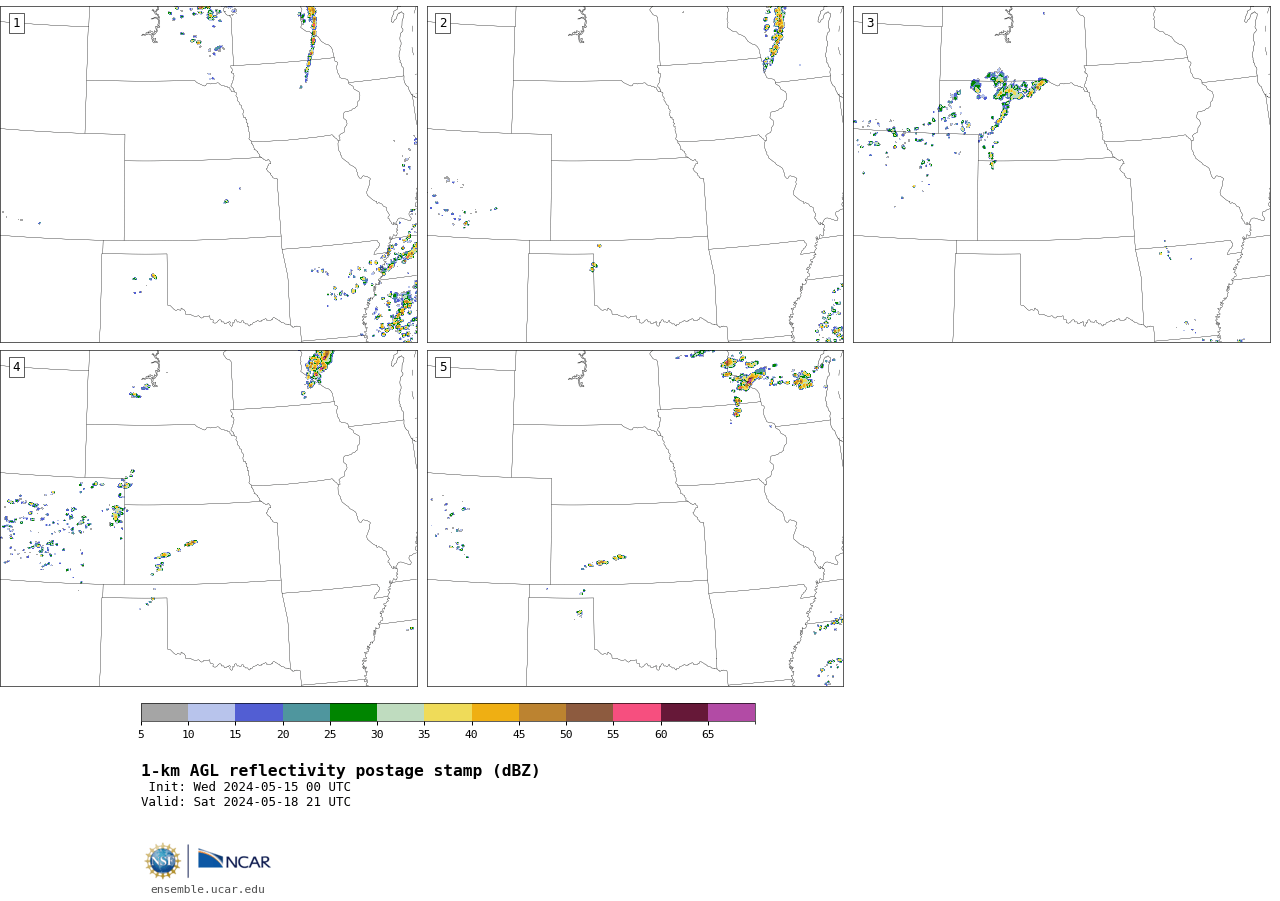Screen dimensions: 1280x901
Task: Open postage stamp panel 4 map
Action: click(208, 518)
